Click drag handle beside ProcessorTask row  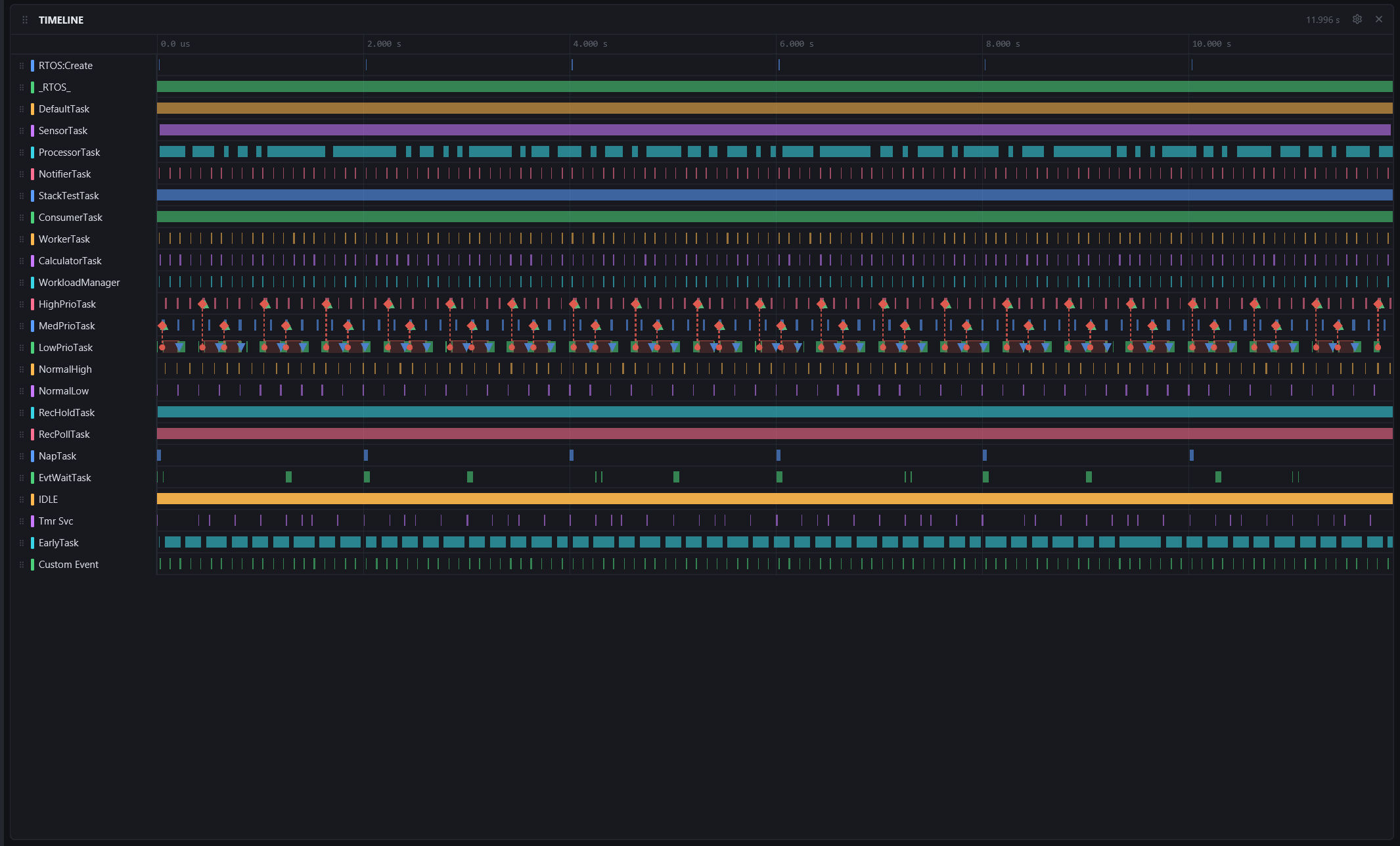(x=22, y=153)
